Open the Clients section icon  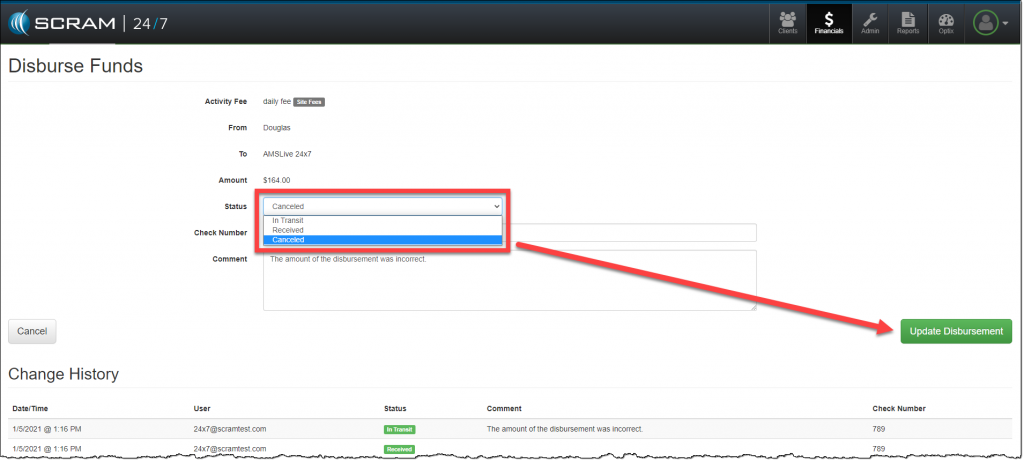pos(788,24)
